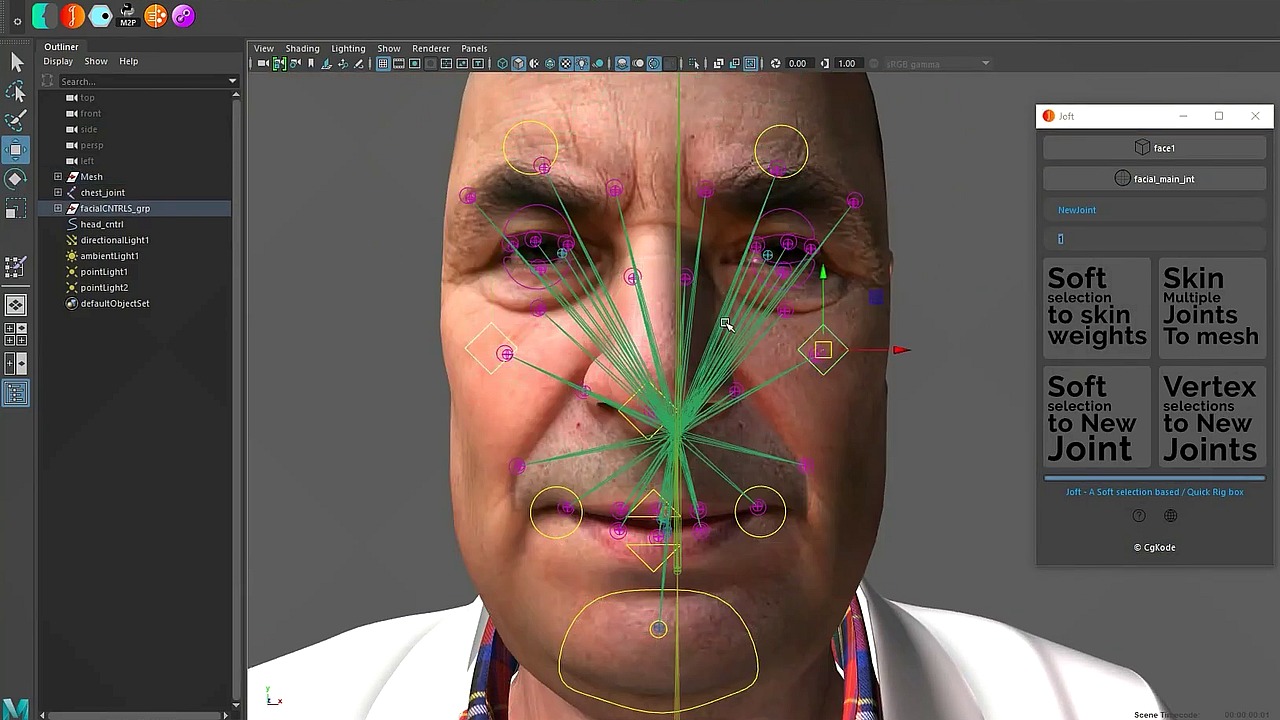Activate the Rotate tool in the toolbox
This screenshot has height=720, width=1280.
15,178
